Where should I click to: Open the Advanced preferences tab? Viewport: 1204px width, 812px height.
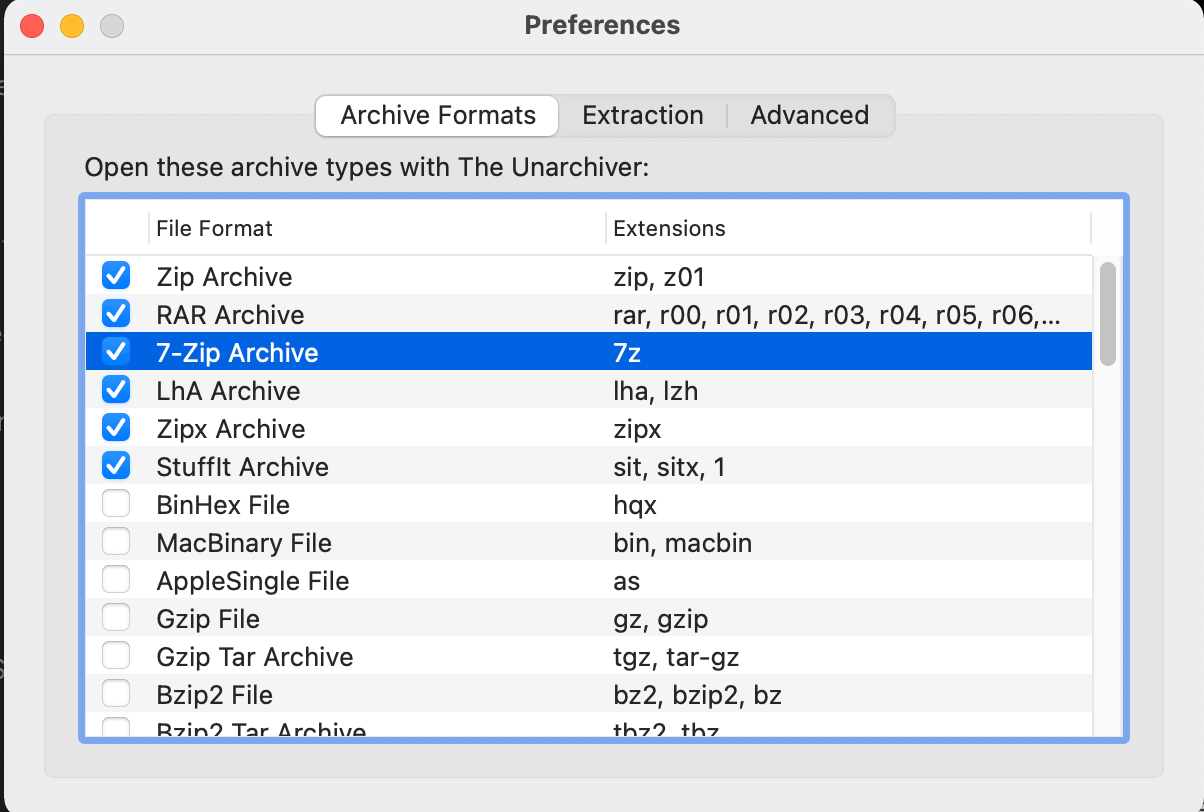click(x=810, y=115)
